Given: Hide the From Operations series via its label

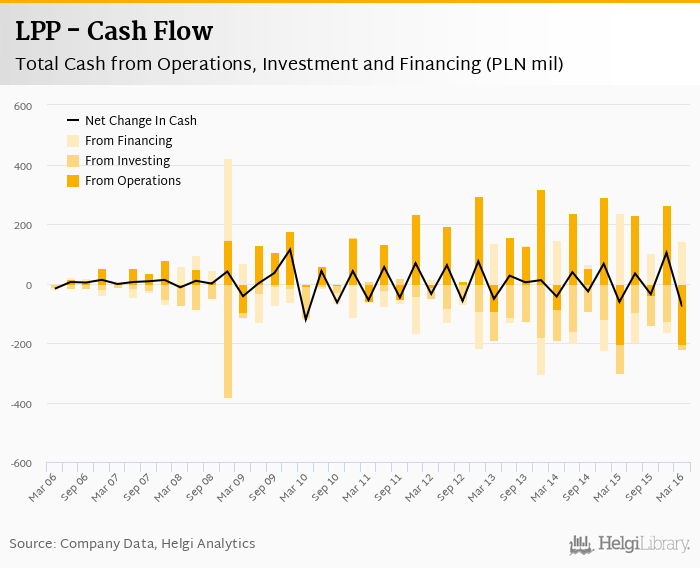Looking at the screenshot, I should pyautogui.click(x=133, y=181).
